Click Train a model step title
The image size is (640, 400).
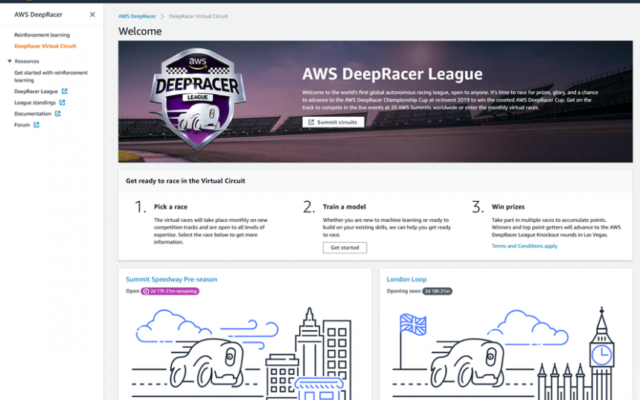344,207
